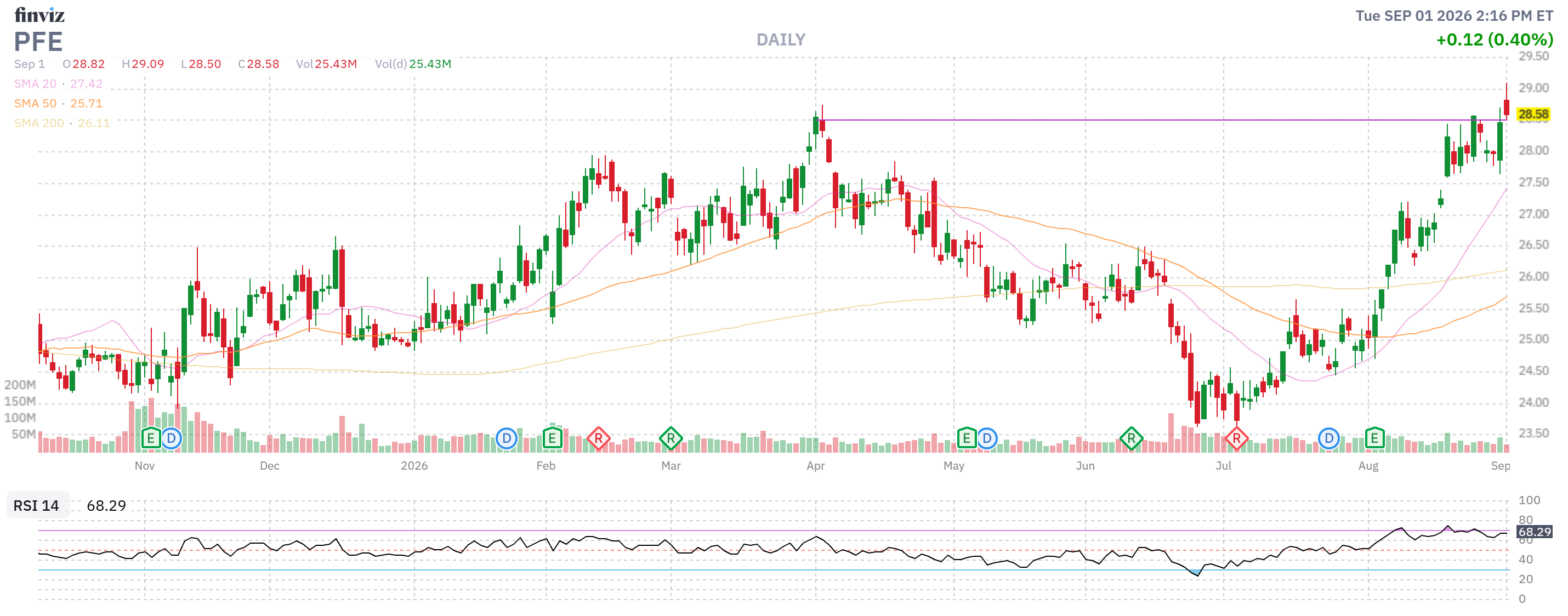Click the May label on the time axis
This screenshot has height=616, width=1568.
[954, 466]
